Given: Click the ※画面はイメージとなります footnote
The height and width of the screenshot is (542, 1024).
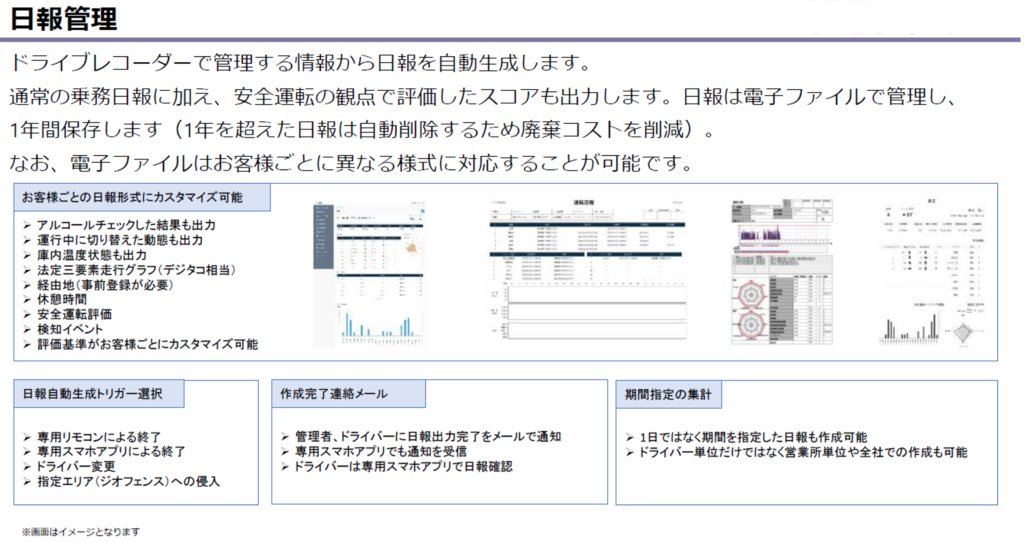Looking at the screenshot, I should [x=81, y=532].
